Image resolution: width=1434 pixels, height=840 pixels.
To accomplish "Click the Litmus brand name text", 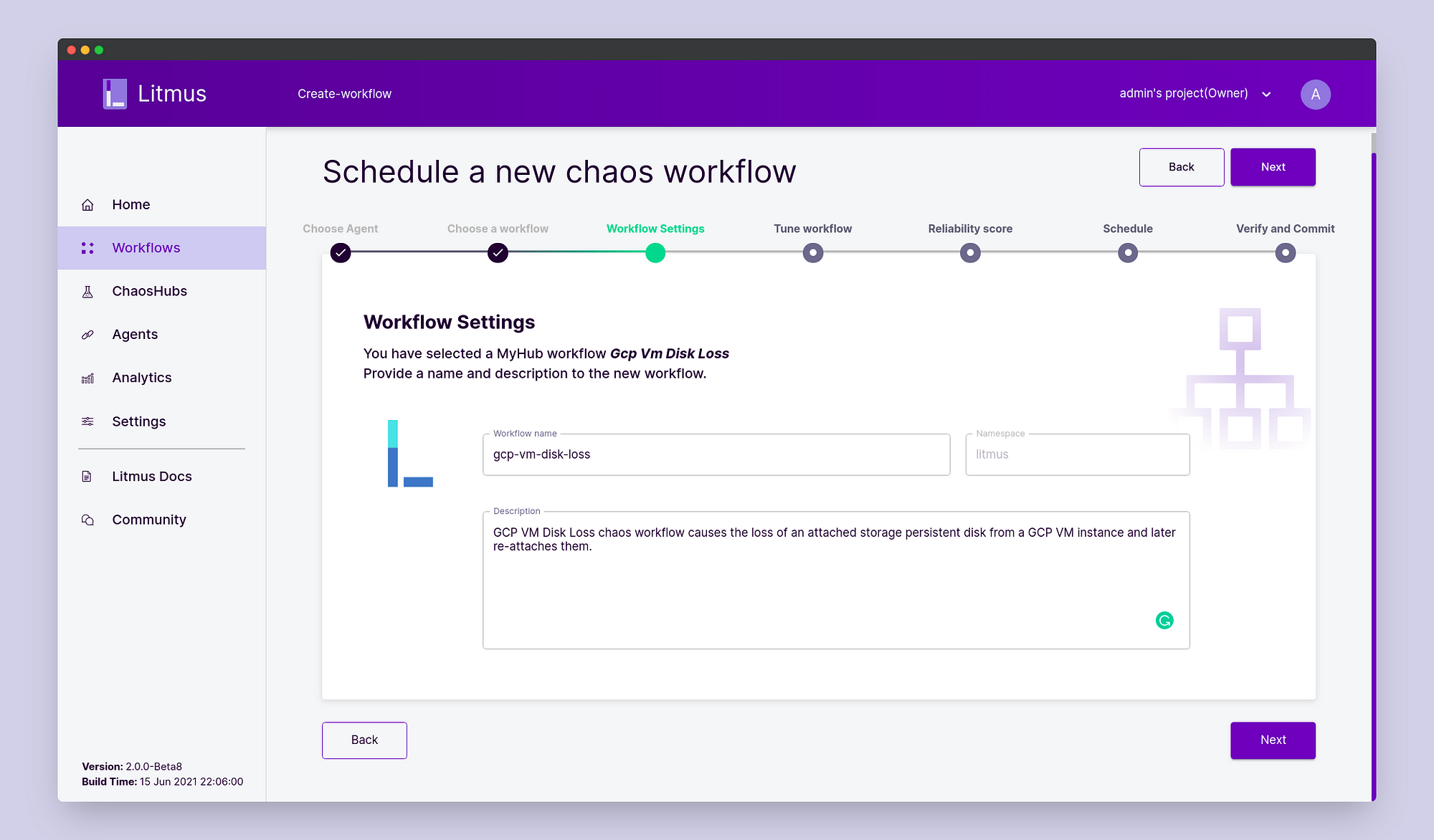I will pos(172,94).
